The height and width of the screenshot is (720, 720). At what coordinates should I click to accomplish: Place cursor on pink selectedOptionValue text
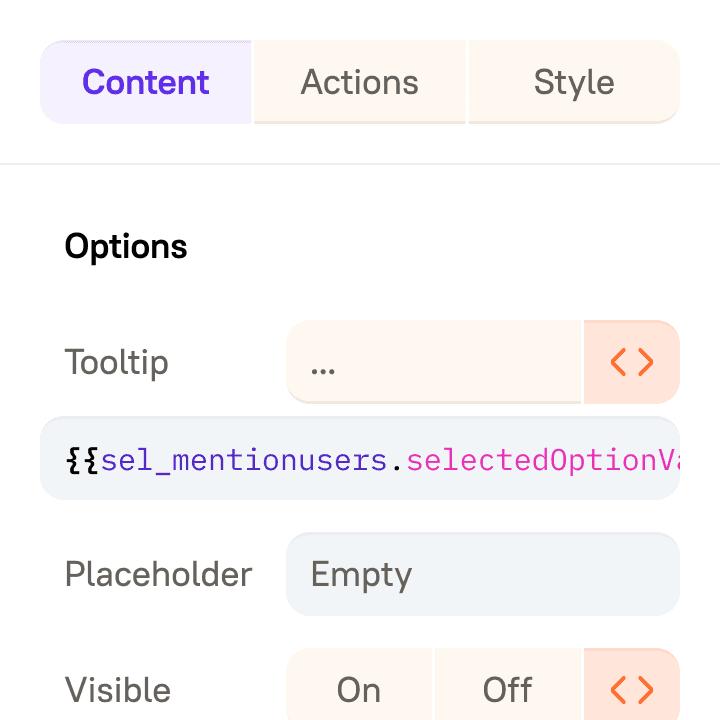(543, 461)
